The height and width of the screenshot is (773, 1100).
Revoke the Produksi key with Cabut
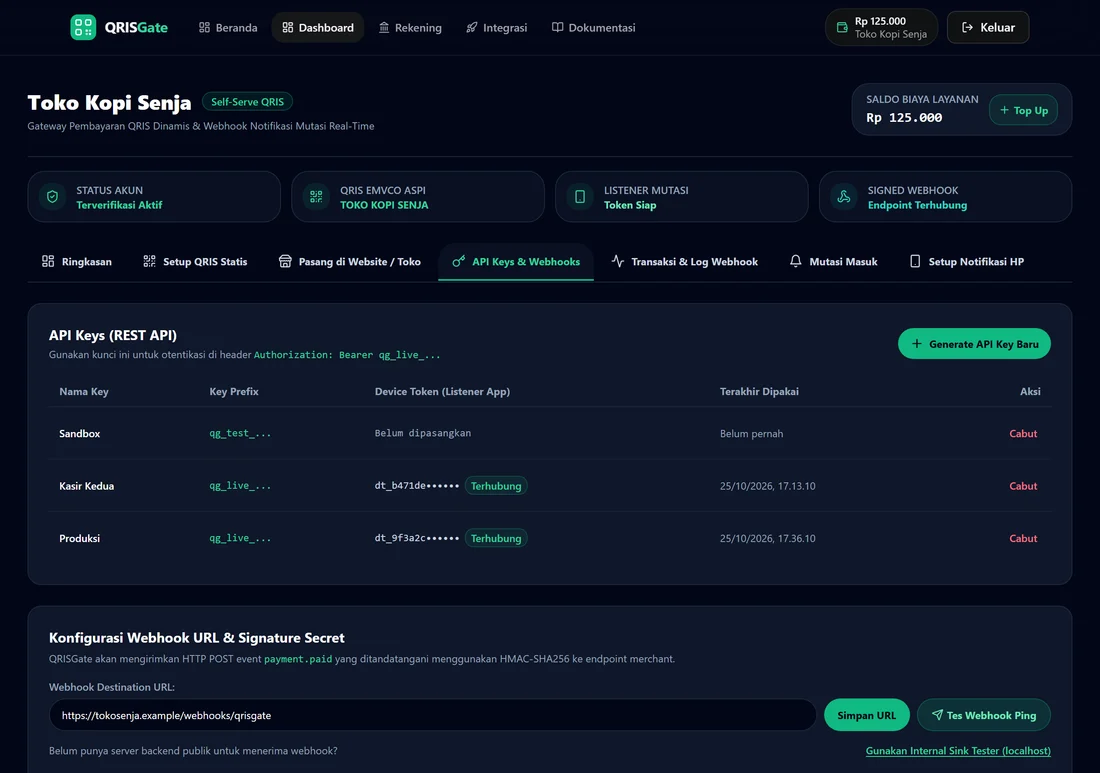point(1023,539)
